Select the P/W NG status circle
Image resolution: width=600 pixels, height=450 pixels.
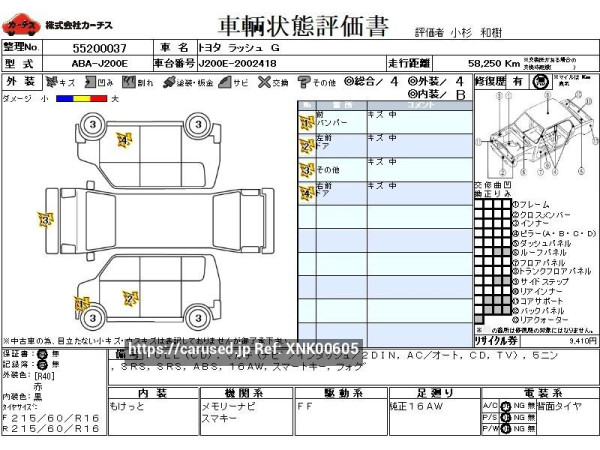[x=505, y=429]
